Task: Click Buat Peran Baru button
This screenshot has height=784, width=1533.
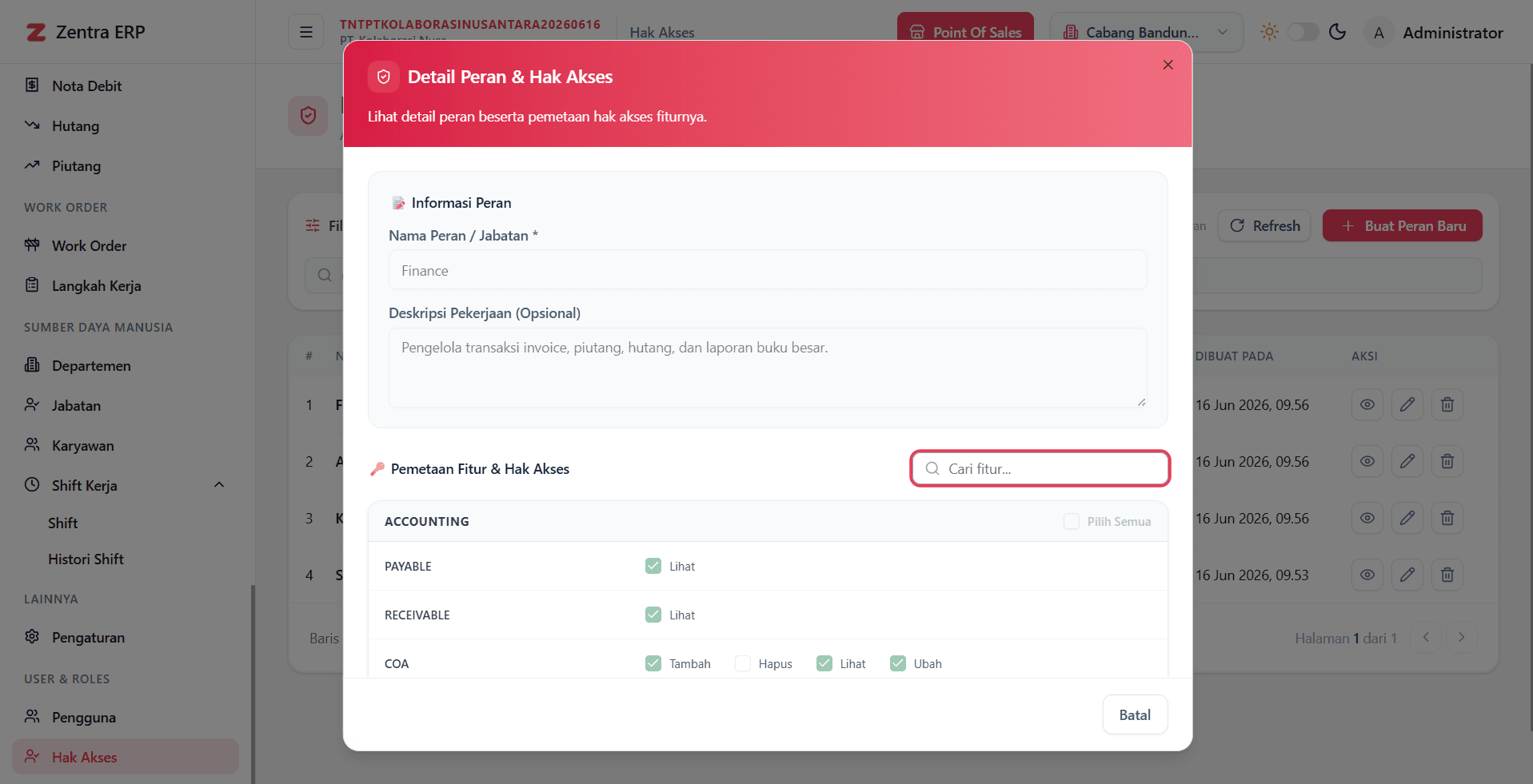Action: [1403, 225]
